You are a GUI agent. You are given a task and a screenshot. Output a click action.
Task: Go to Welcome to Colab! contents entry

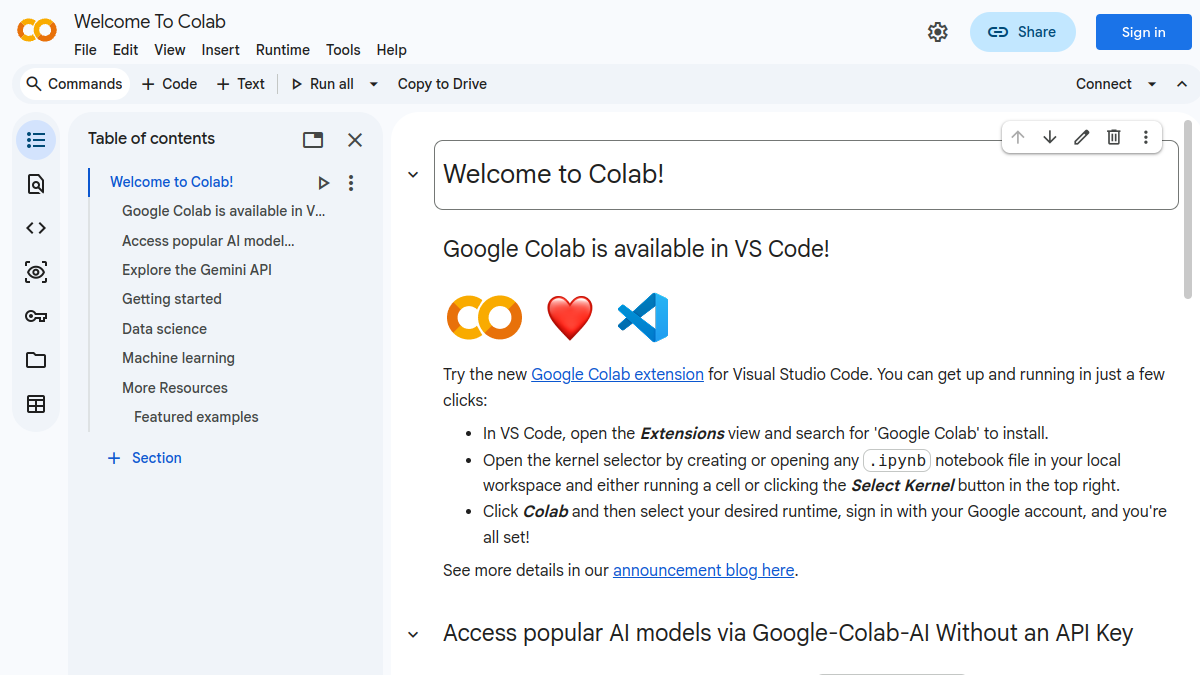coord(171,182)
